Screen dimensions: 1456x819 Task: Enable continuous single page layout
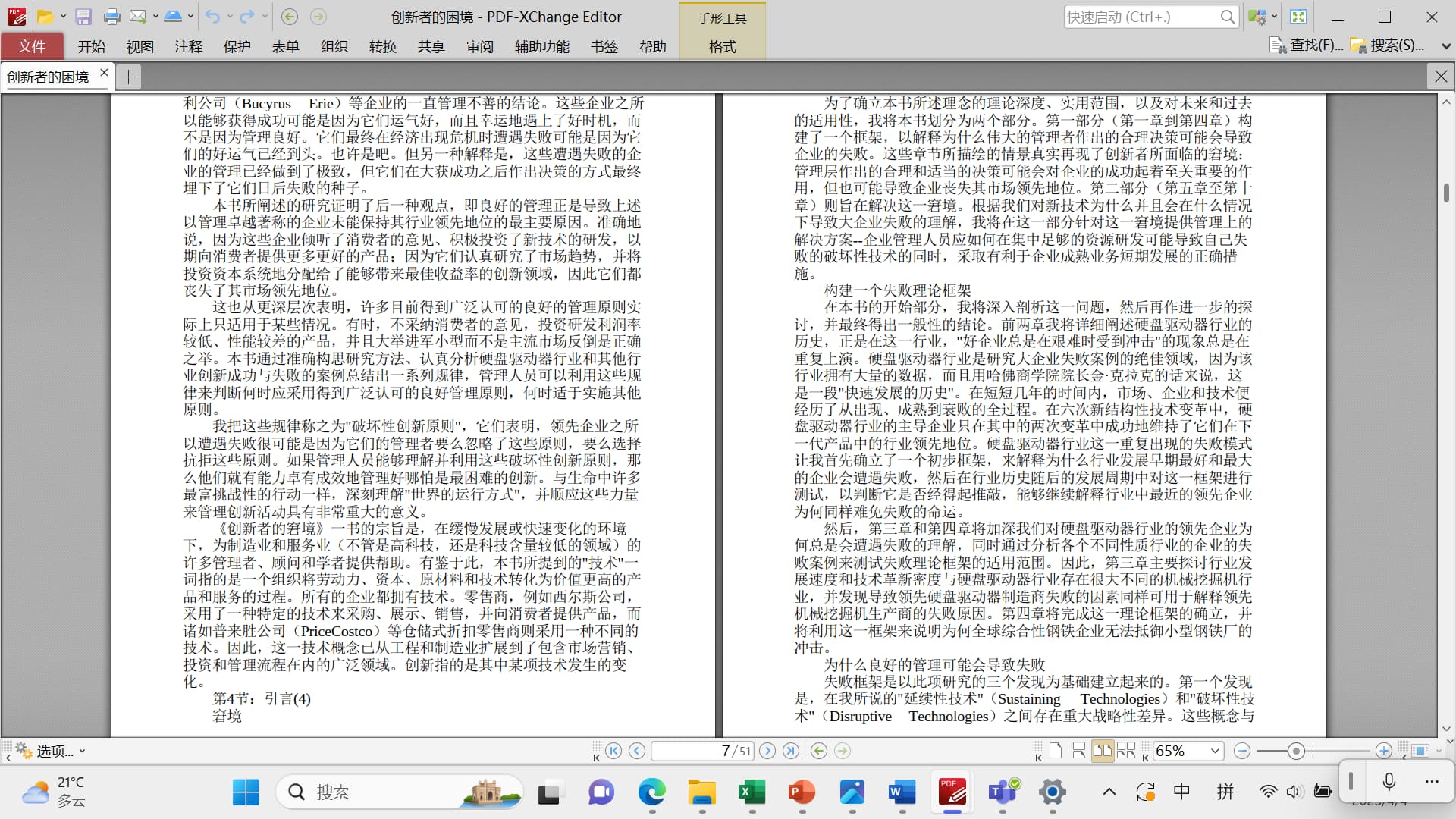[x=1079, y=751]
